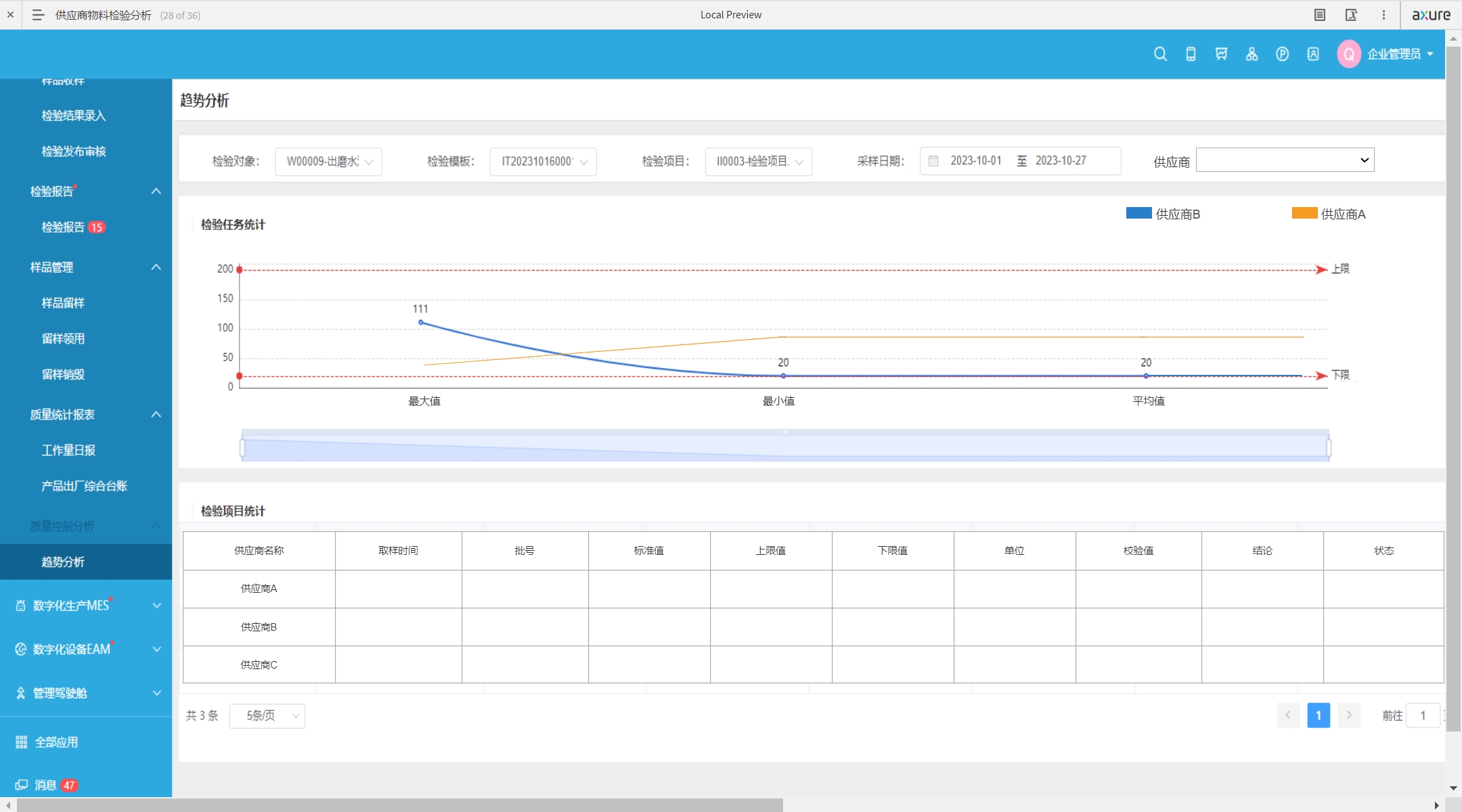This screenshot has height=812, width=1462.
Task: Open the Axure hamburger pages menu
Action: [x=38, y=15]
